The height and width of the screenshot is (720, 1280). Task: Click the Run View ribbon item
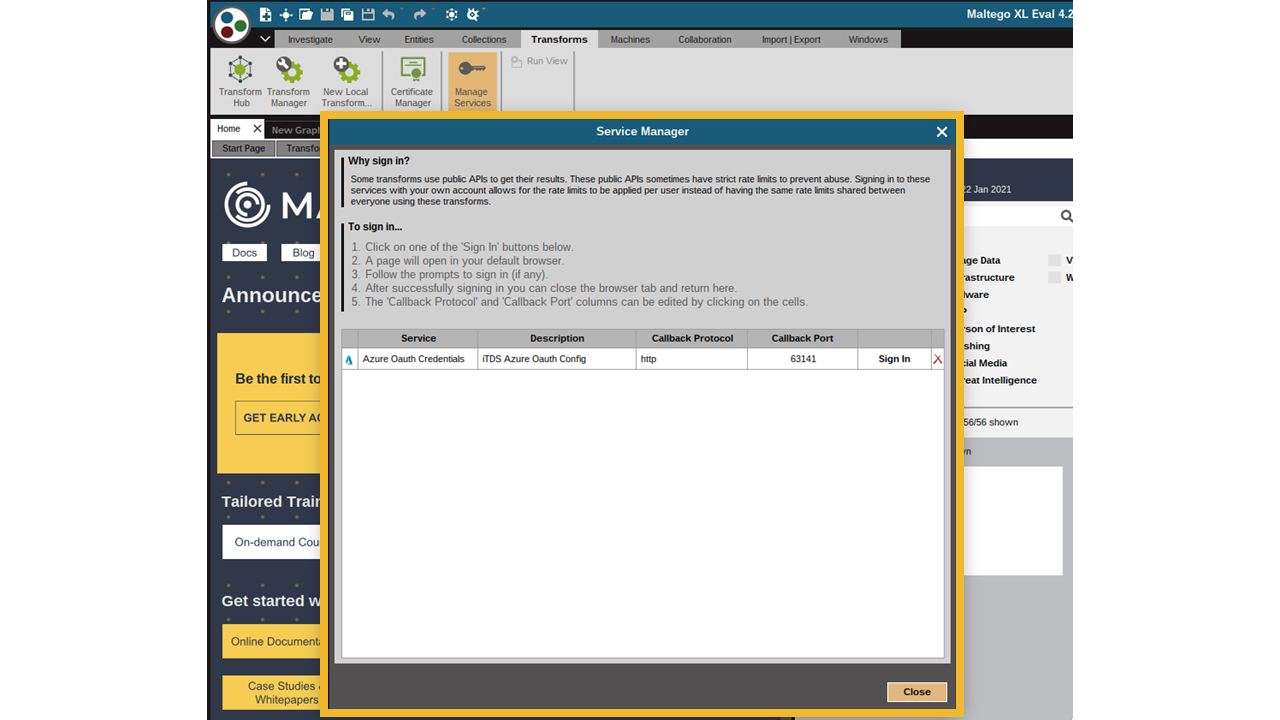click(540, 61)
